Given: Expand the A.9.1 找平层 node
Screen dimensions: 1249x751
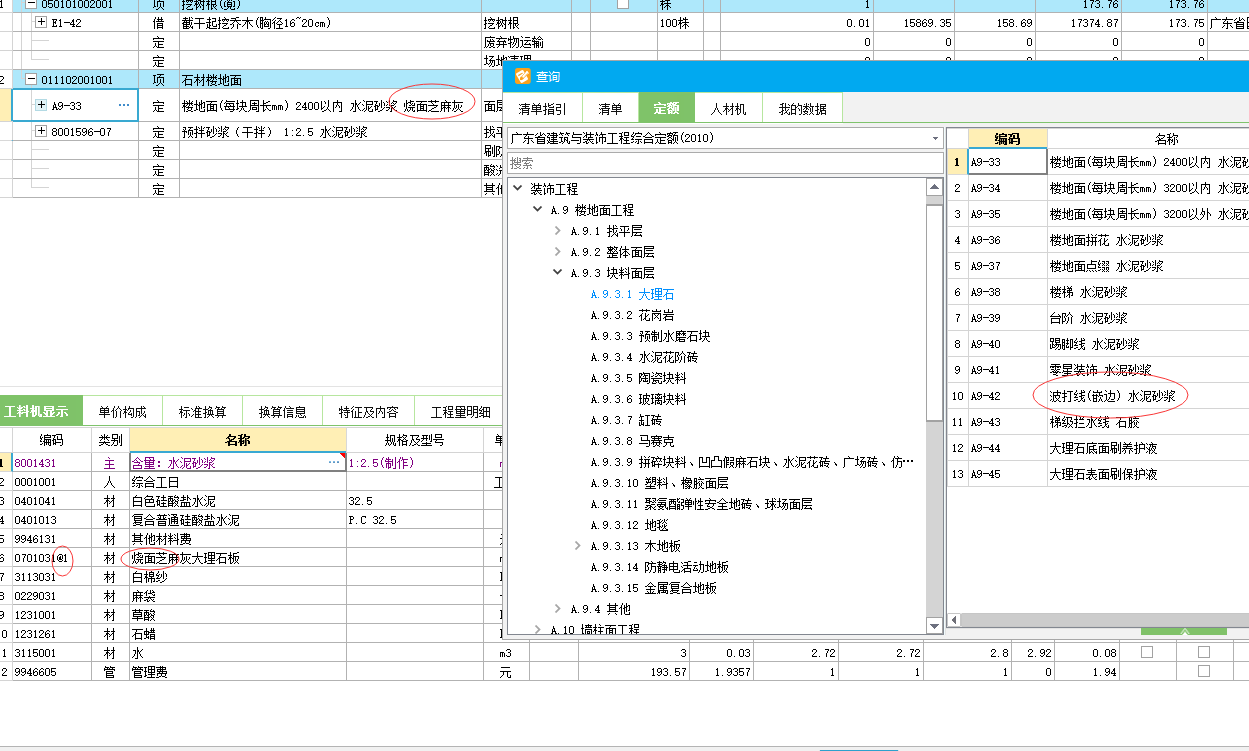Looking at the screenshot, I should pos(558,231).
